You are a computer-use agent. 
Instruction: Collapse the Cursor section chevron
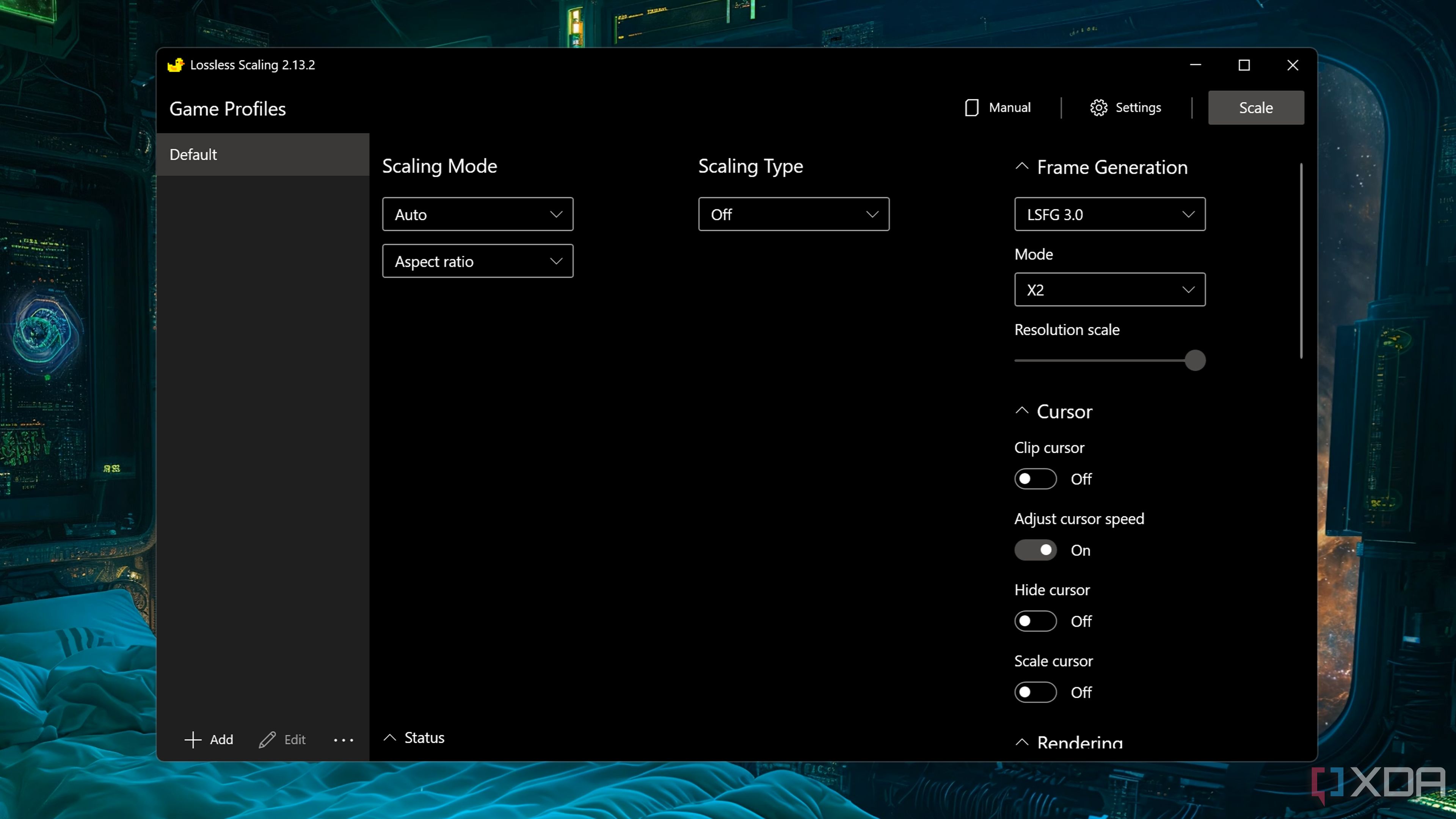1021,411
